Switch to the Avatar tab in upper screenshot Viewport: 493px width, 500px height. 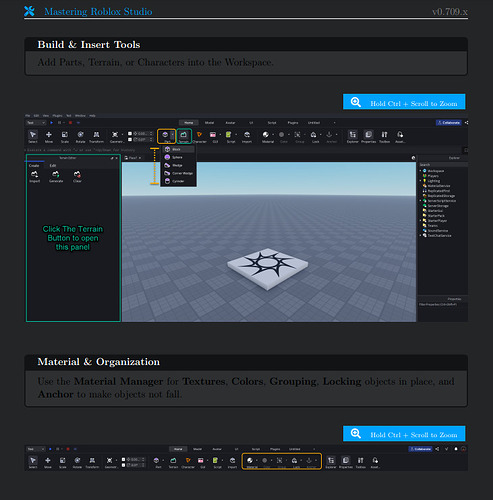pos(230,123)
